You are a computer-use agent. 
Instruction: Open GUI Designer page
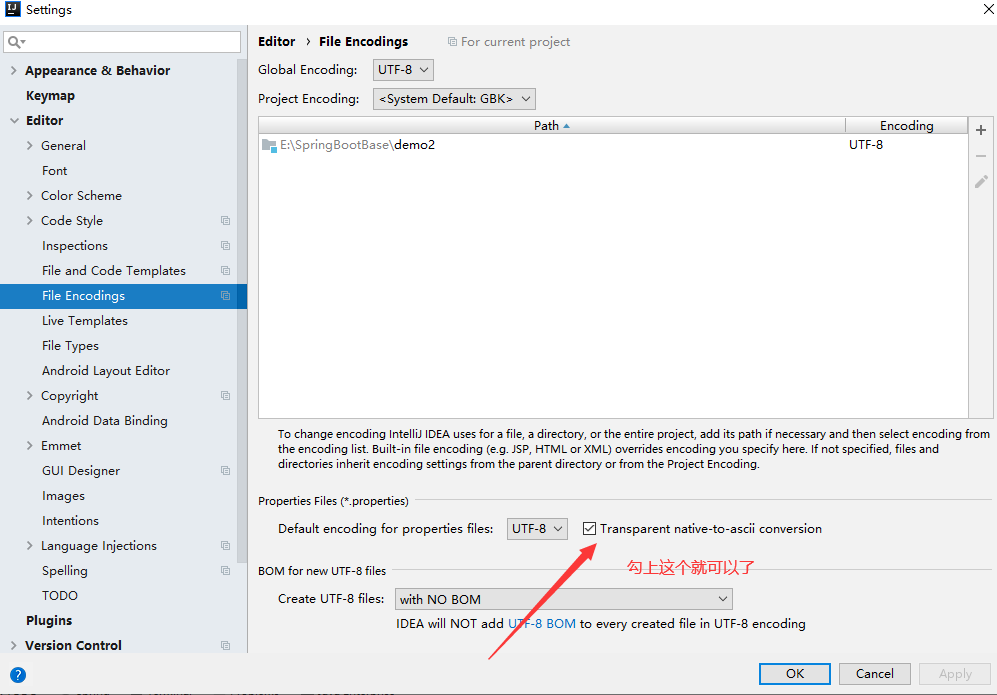coord(81,471)
